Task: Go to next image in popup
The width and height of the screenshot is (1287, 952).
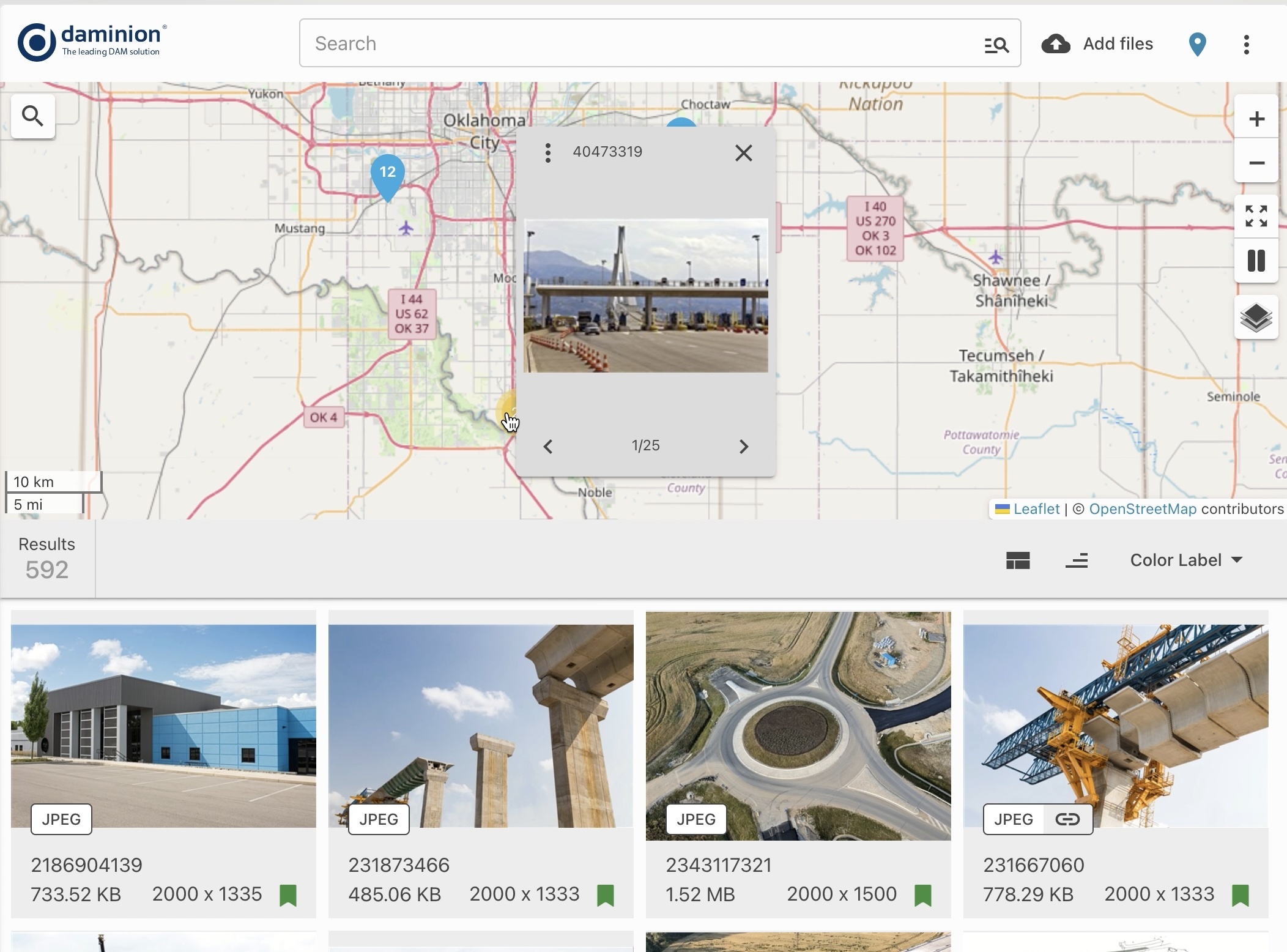Action: coord(743,447)
